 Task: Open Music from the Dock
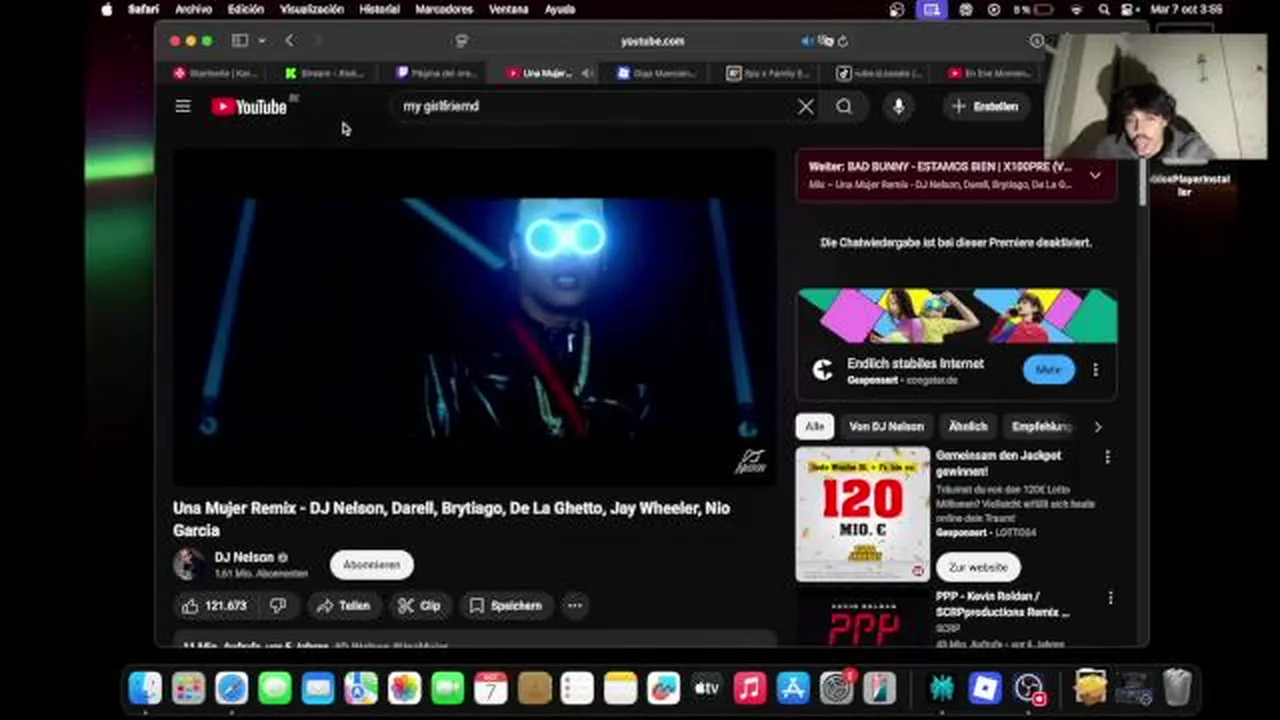(750, 688)
